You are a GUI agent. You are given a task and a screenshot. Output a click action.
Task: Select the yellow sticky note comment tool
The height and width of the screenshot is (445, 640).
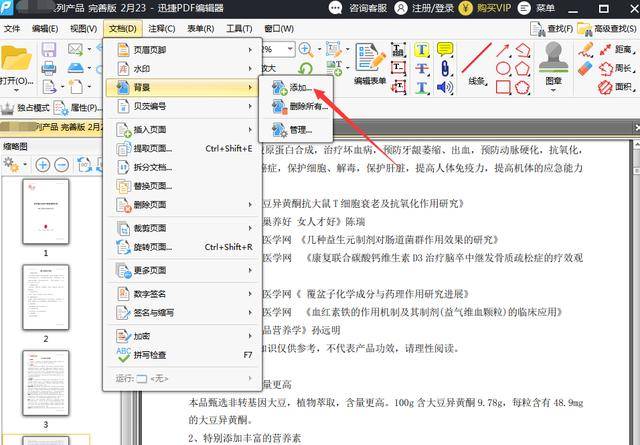coord(444,50)
